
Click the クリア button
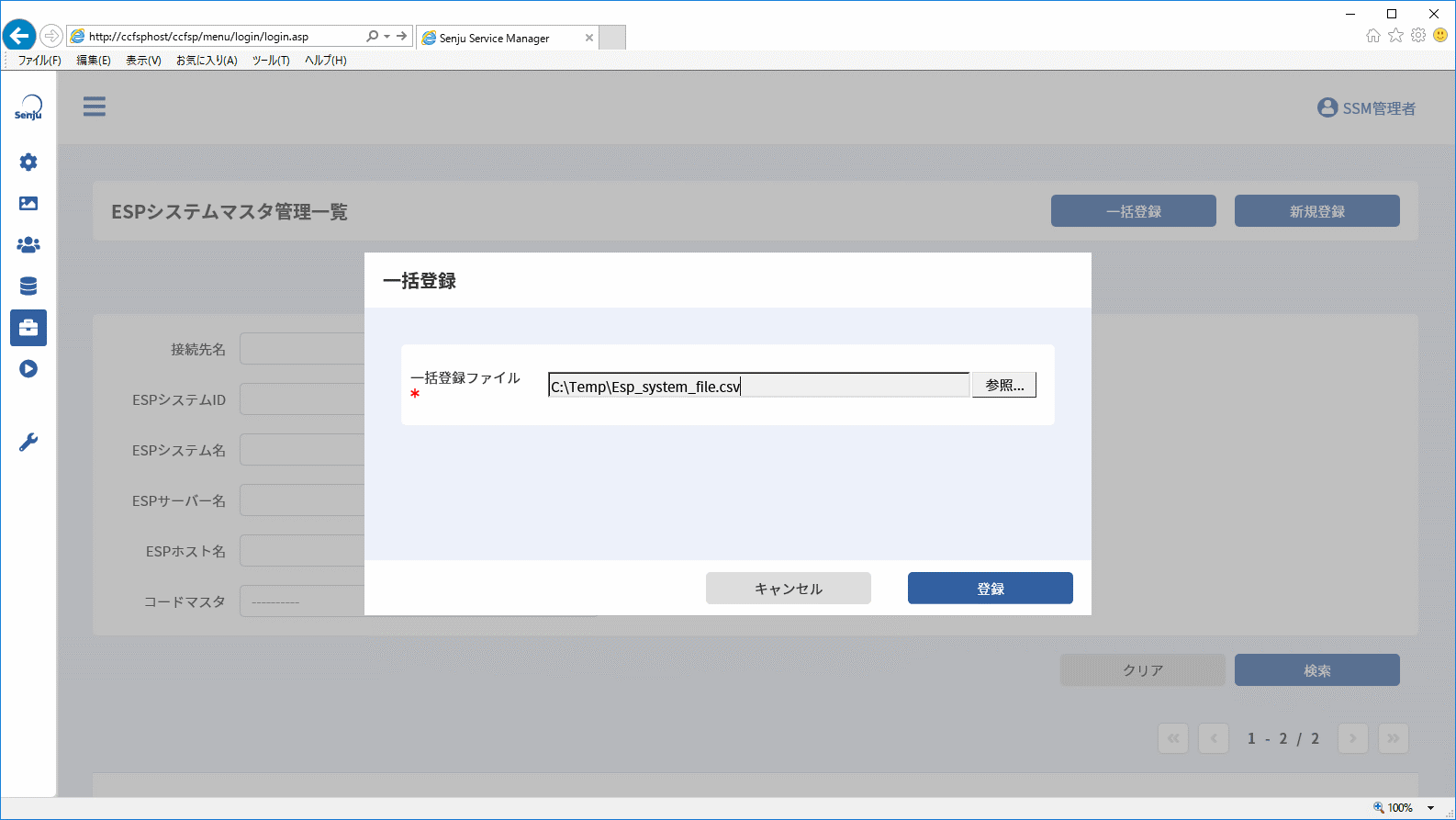click(1143, 670)
